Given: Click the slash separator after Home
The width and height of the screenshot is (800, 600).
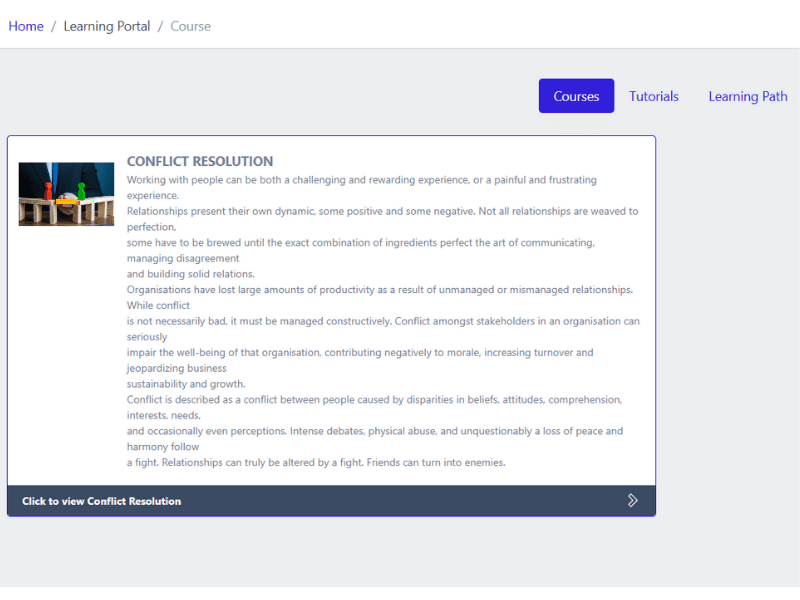Looking at the screenshot, I should point(54,26).
